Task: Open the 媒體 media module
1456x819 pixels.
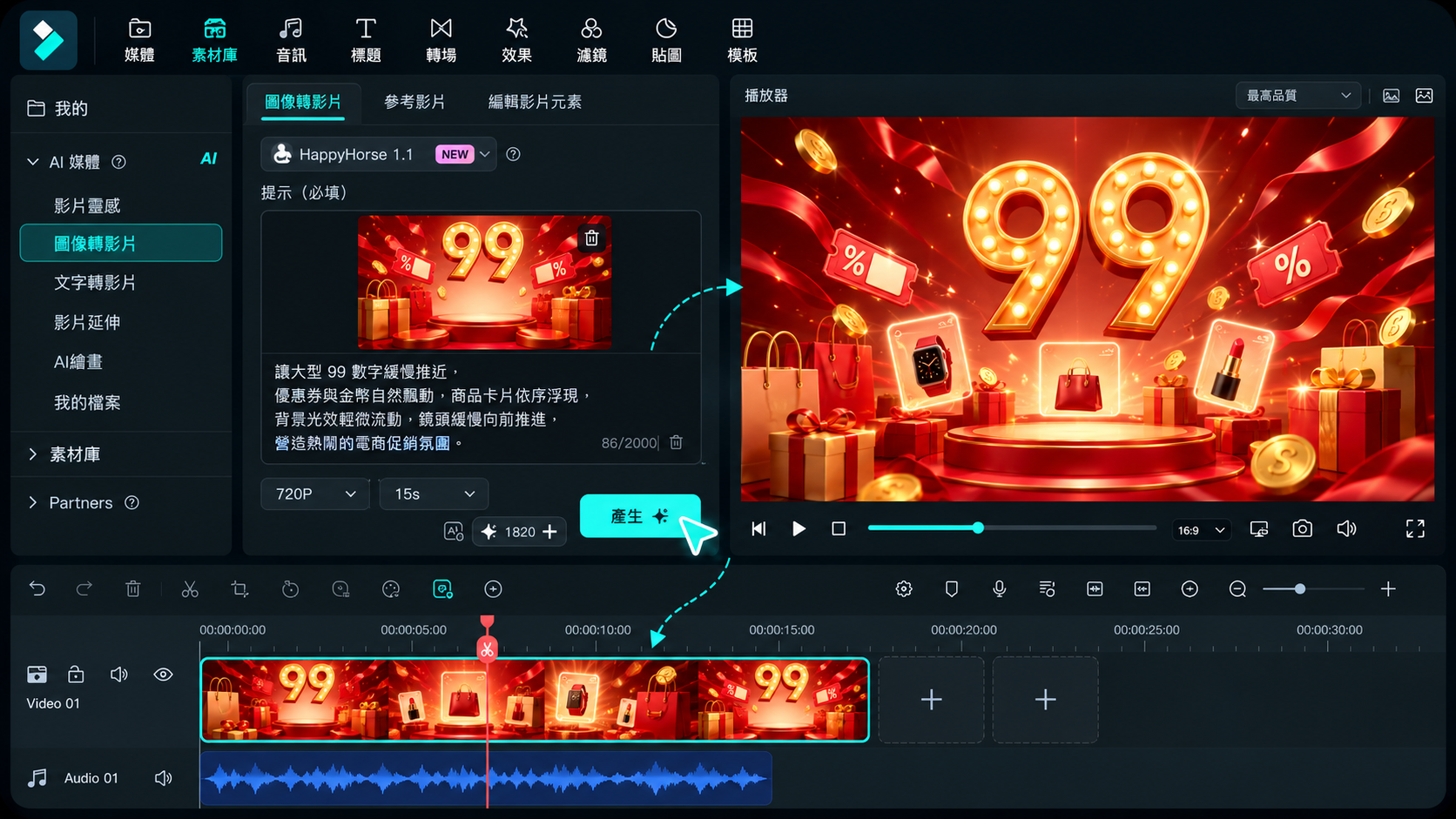Action: [x=139, y=40]
